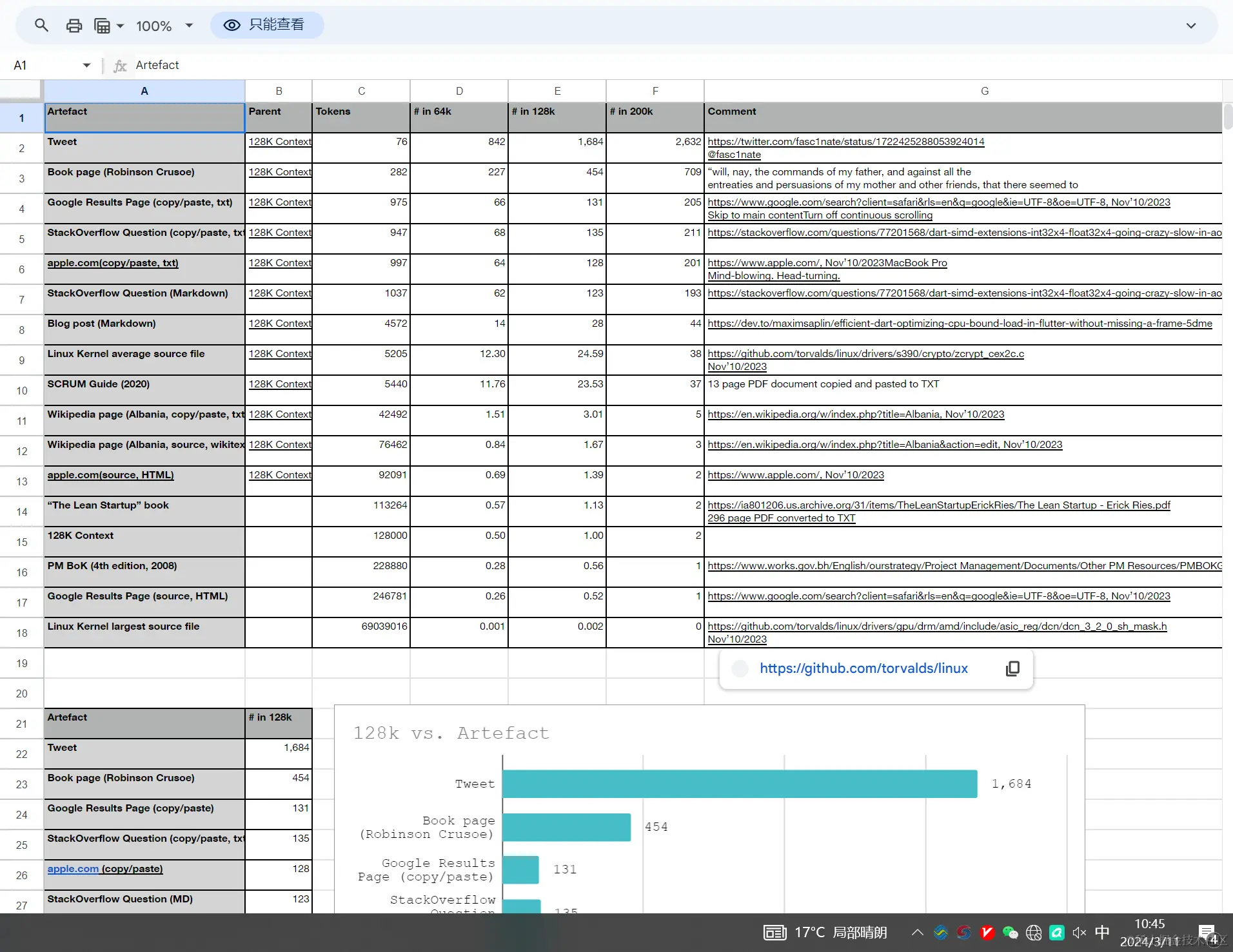Open the Tweet twitter status link
Viewport: 1233px width, 952px height.
point(846,141)
